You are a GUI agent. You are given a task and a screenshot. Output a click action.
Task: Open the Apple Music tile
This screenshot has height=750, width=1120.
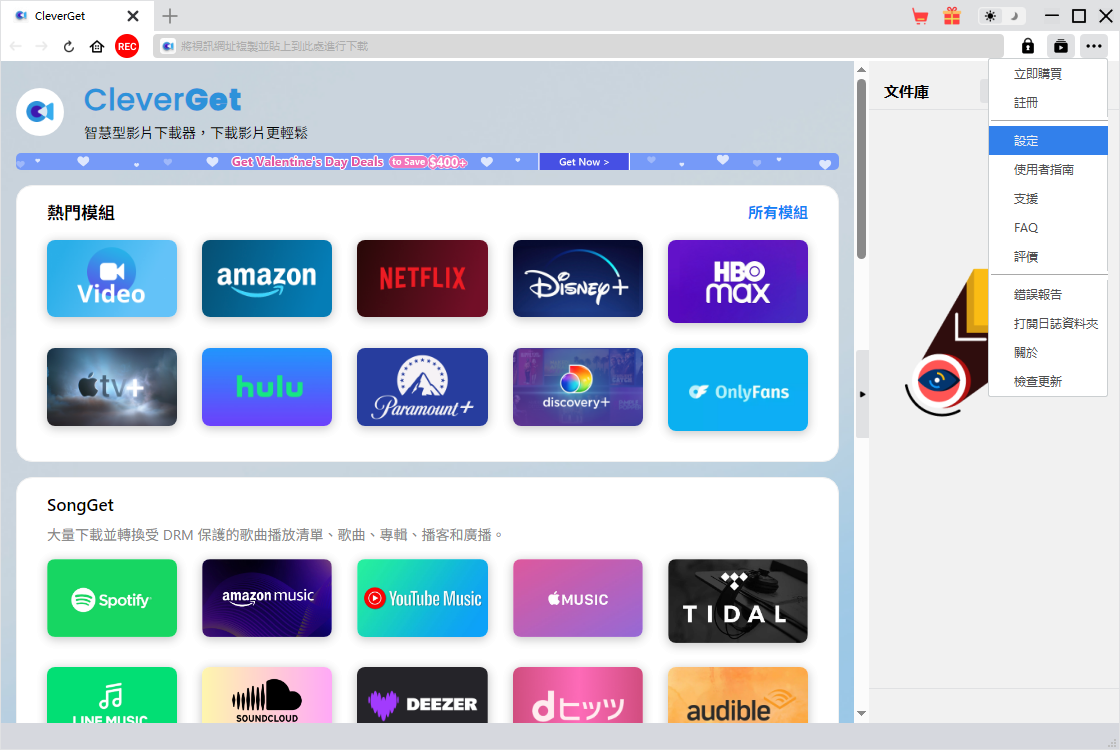tap(578, 598)
